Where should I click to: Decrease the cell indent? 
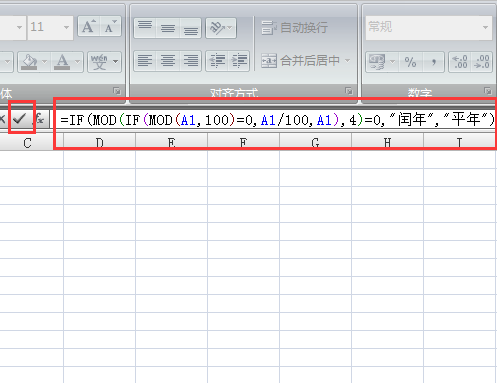217,61
